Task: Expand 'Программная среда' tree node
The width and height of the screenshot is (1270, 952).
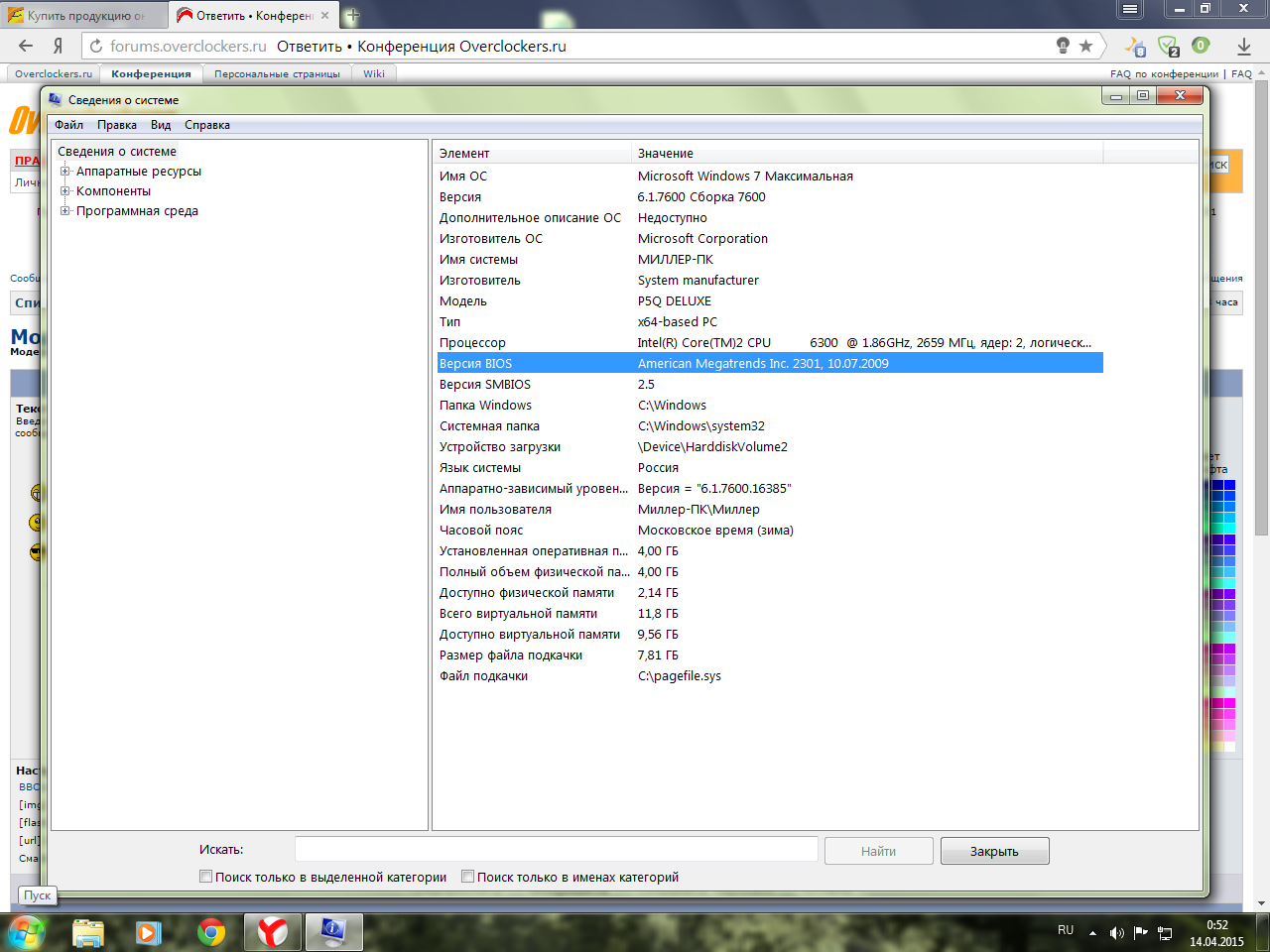Action: (65, 211)
